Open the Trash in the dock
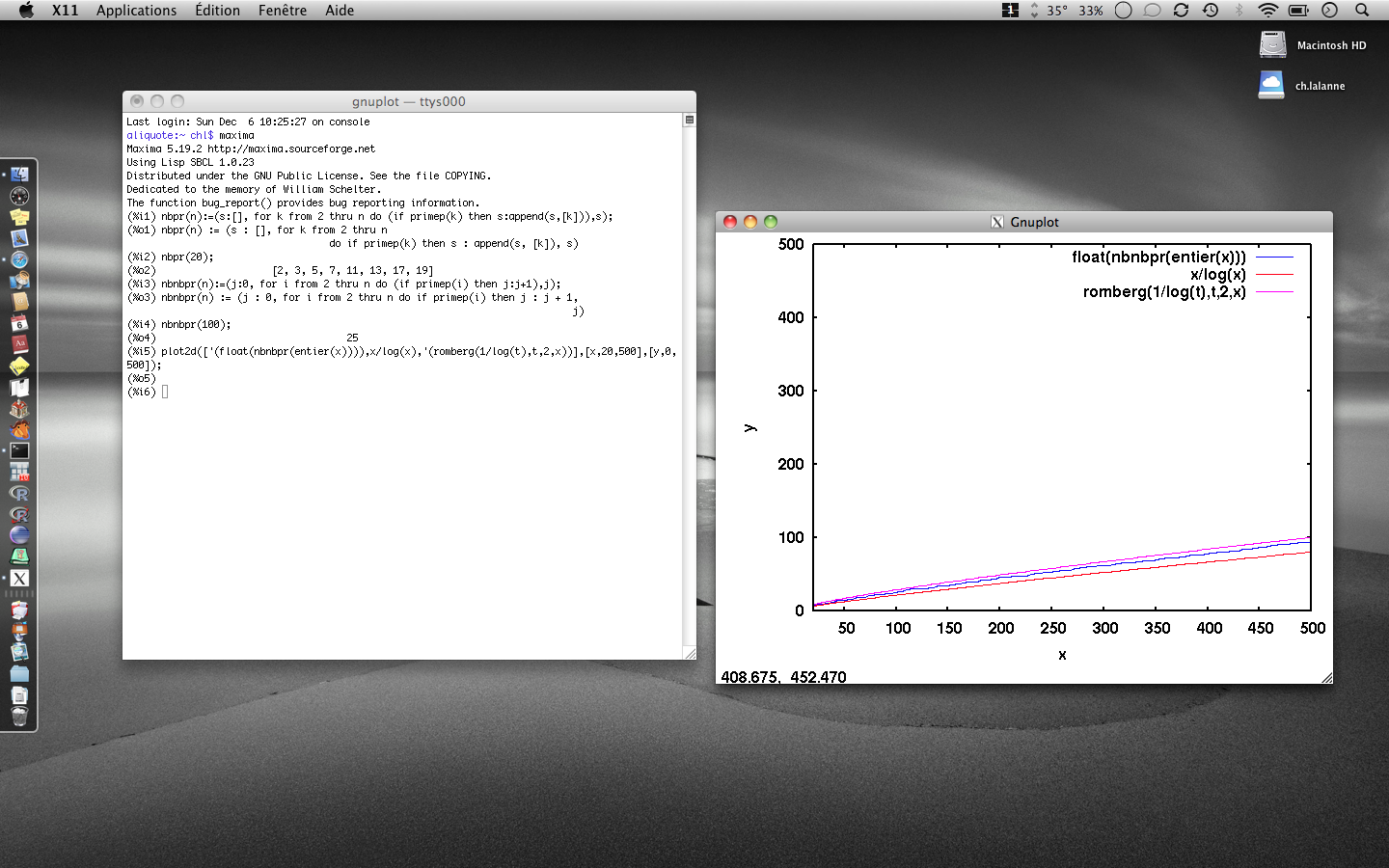Viewport: 1389px width, 868px height. (x=19, y=716)
